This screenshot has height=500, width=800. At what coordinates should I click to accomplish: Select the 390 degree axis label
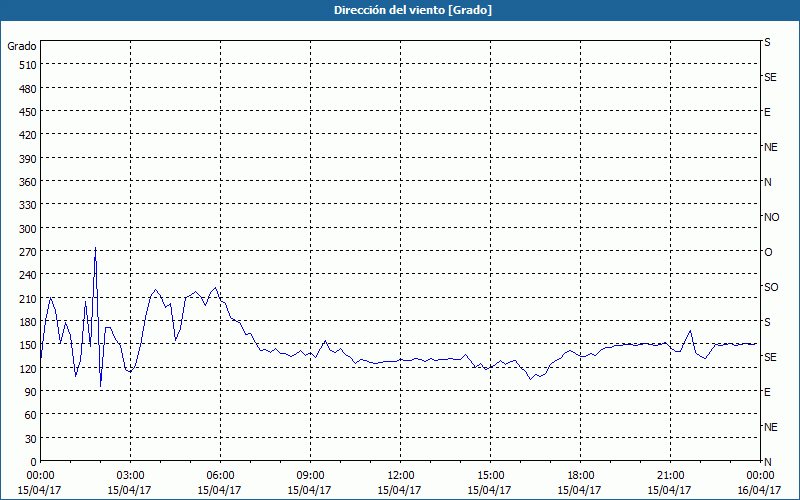[28, 159]
